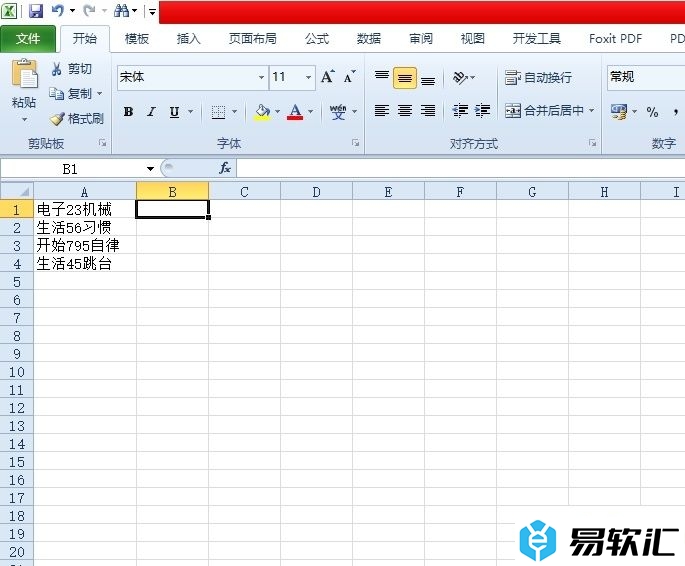Viewport: 685px width, 566px height.
Task: Open the 文件 File tab
Action: coord(28,39)
